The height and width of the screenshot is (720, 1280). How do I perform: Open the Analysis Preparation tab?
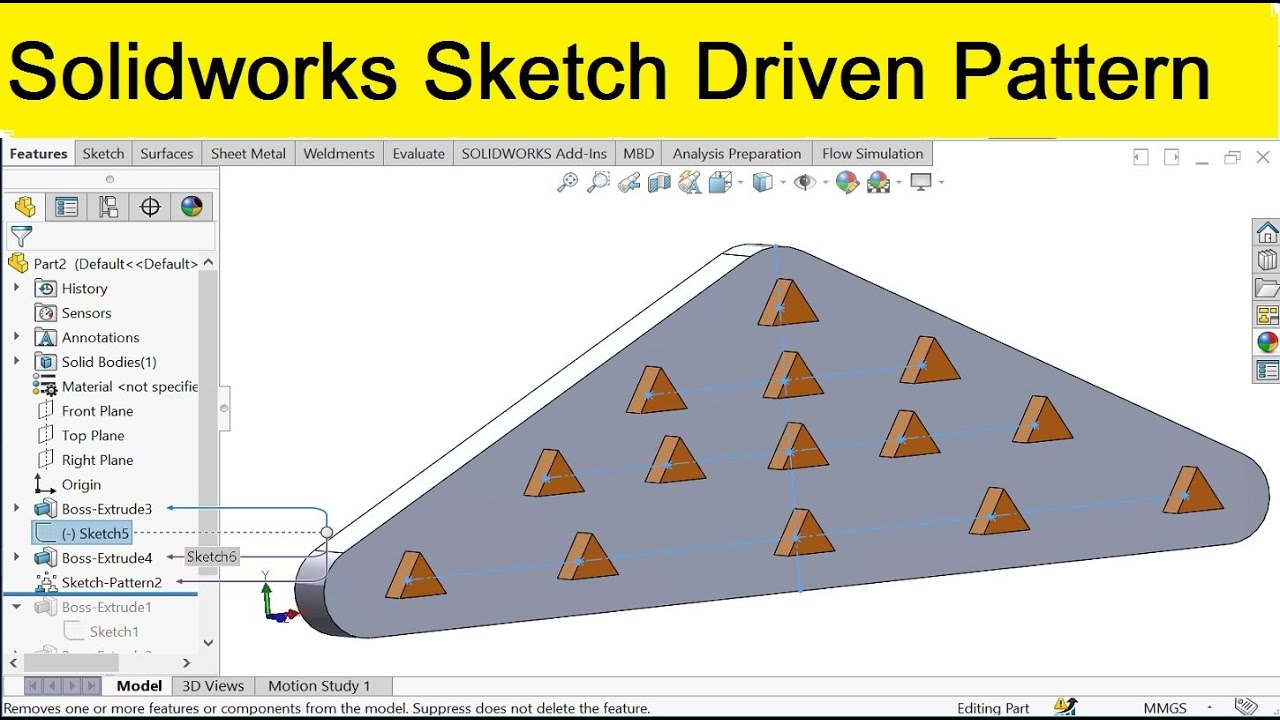736,154
